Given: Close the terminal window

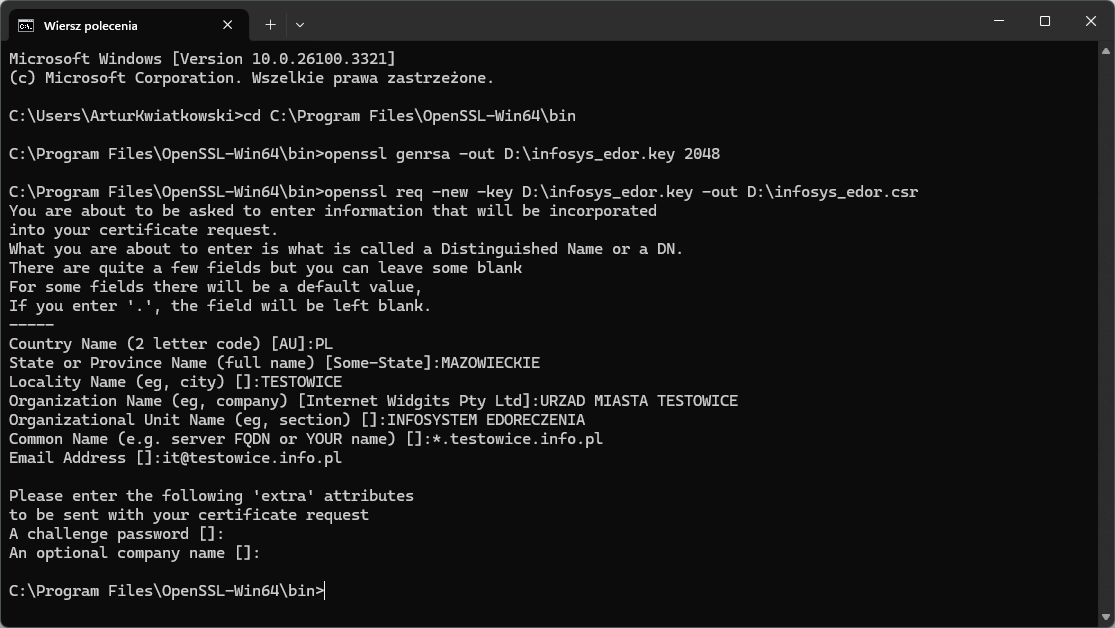Looking at the screenshot, I should [x=1091, y=21].
